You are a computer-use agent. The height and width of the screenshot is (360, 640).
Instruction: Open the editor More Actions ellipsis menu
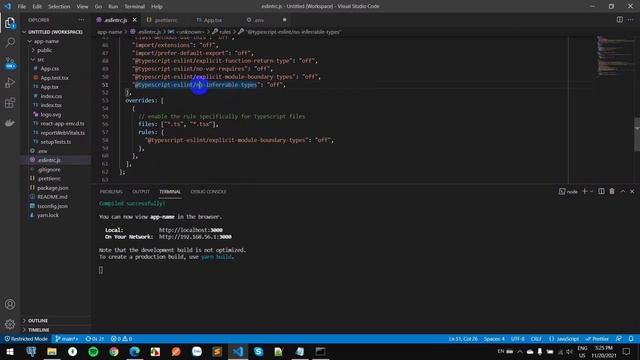pyautogui.click(x=631, y=20)
